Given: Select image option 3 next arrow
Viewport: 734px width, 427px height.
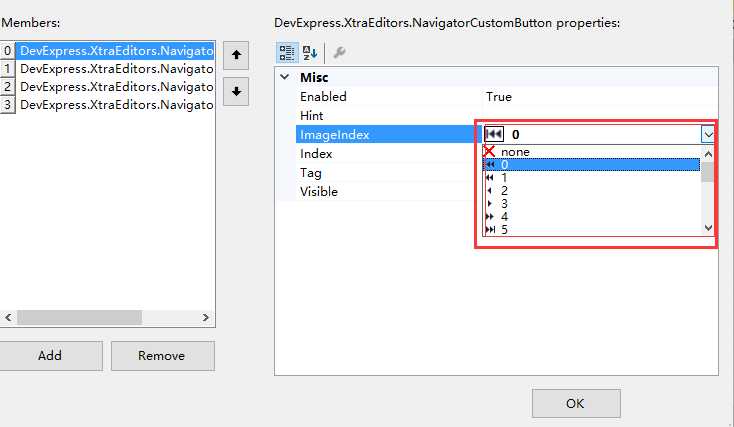Looking at the screenshot, I should [591, 204].
